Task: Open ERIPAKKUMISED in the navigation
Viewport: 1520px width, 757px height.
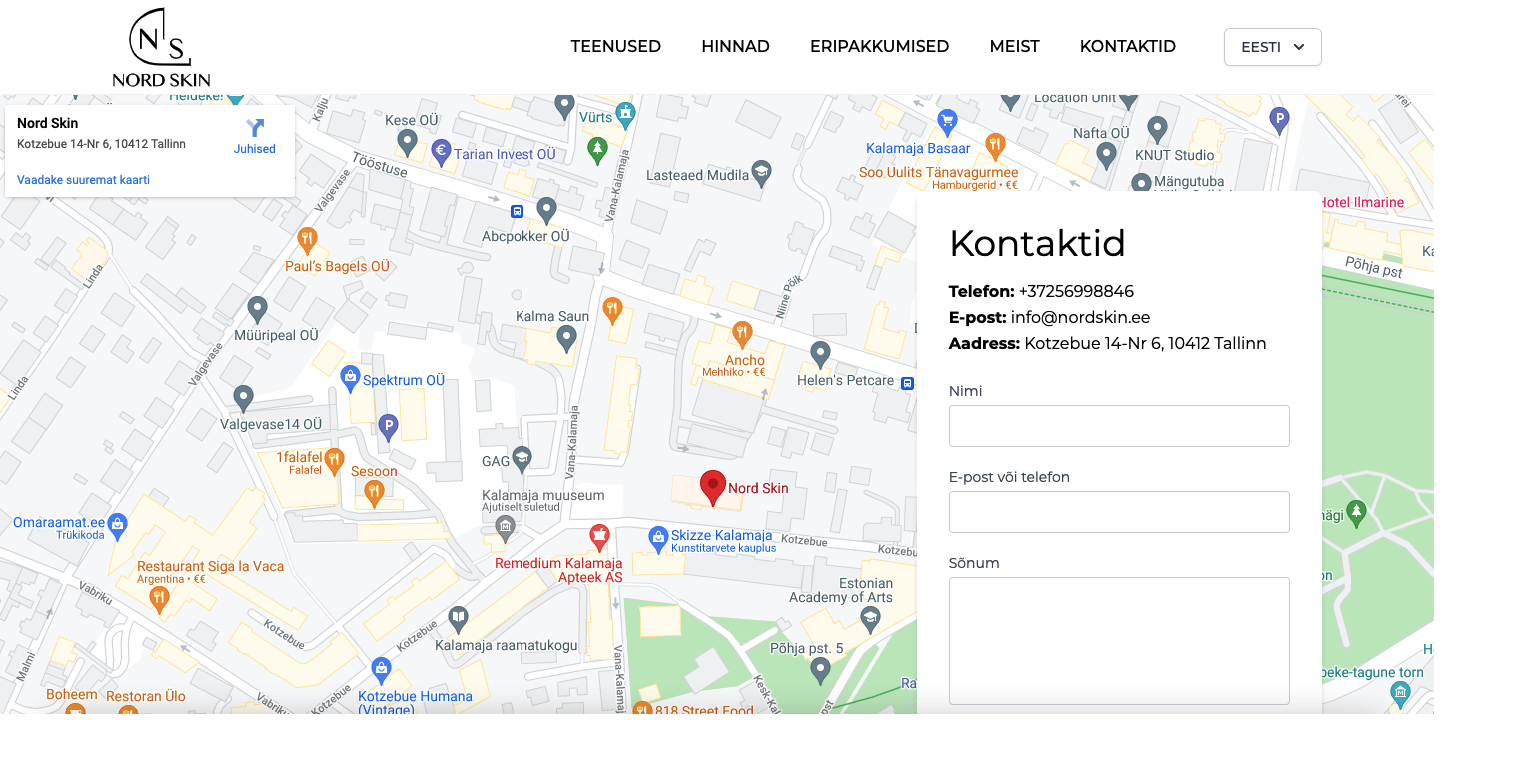Action: click(x=879, y=47)
